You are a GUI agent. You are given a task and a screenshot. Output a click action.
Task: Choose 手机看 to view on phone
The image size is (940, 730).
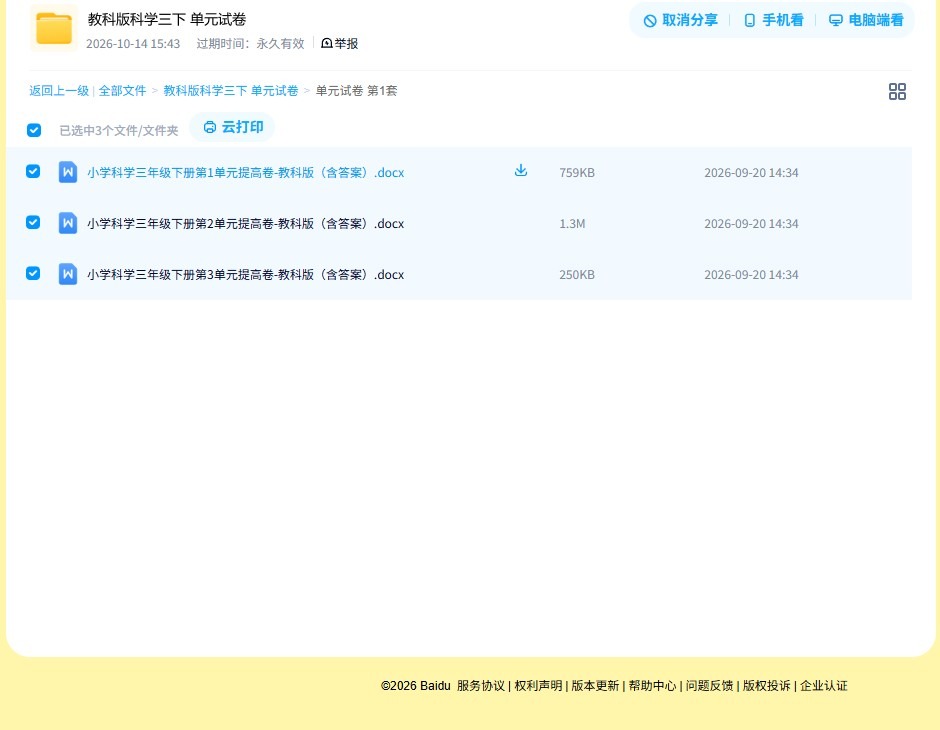(773, 20)
